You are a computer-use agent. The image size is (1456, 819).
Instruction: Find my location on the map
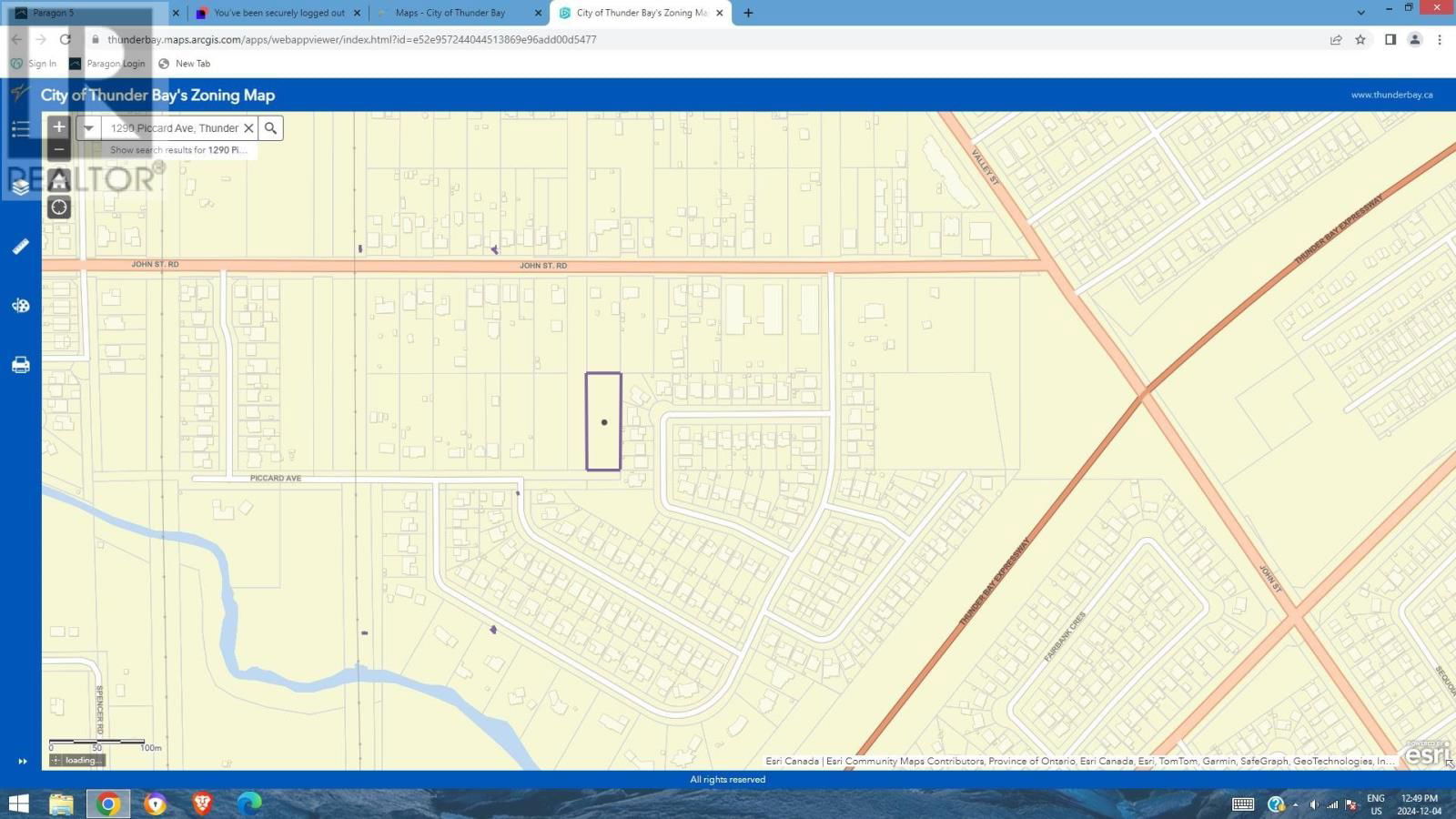tap(59, 207)
